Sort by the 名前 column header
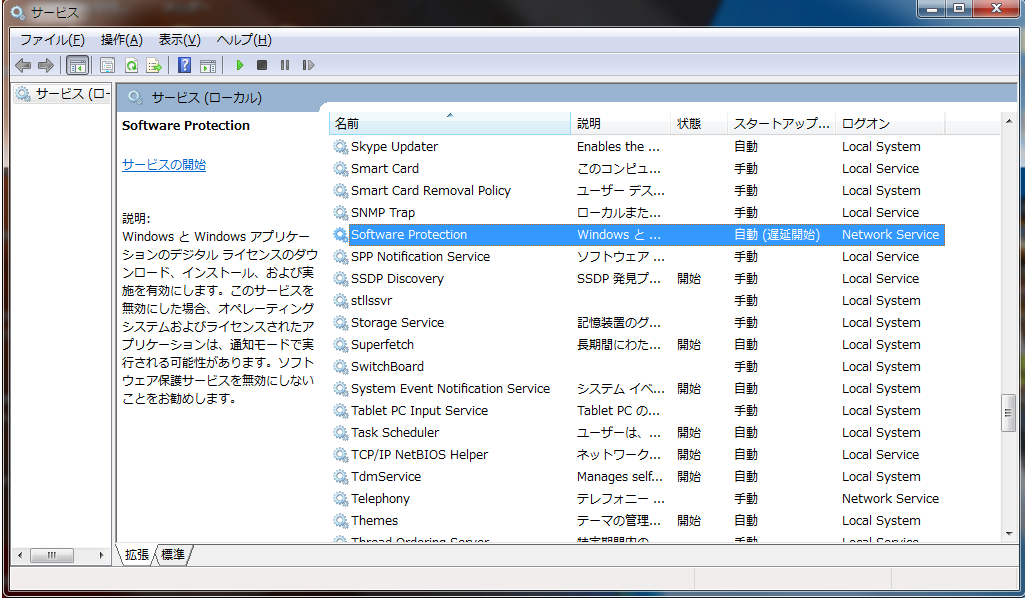Viewport: 1025px width, 598px height. [x=450, y=124]
